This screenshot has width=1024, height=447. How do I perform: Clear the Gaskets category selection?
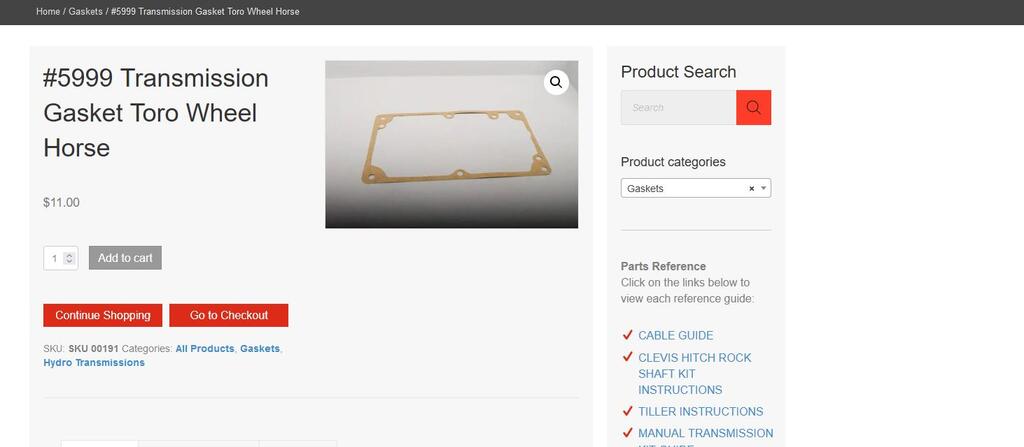(x=751, y=188)
